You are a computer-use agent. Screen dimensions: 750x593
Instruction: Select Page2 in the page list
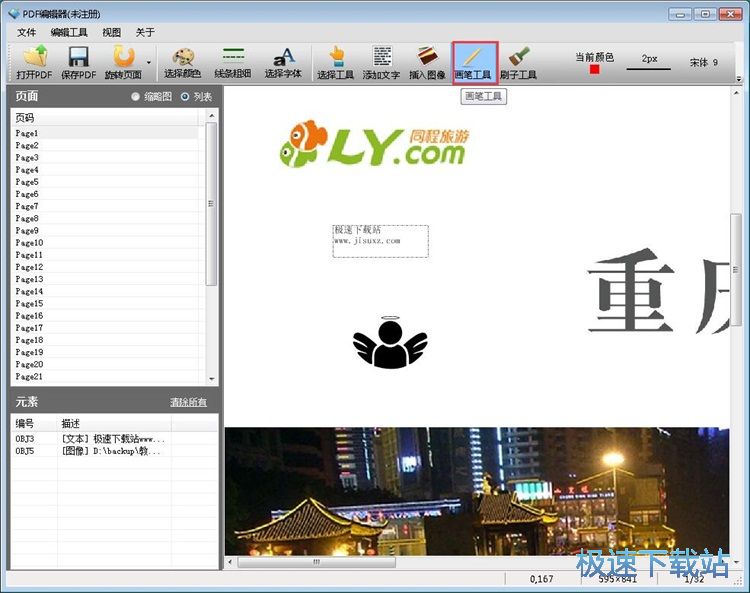coord(105,145)
